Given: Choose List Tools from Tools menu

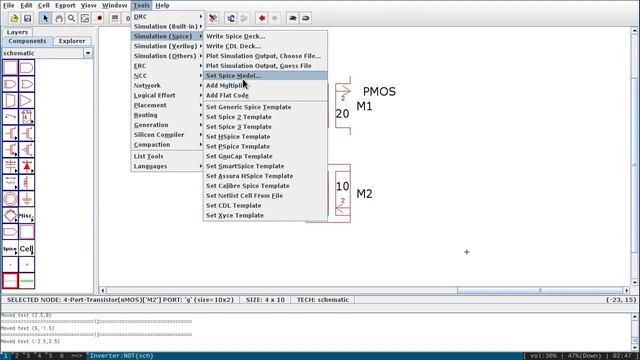Looking at the screenshot, I should pos(167,156).
